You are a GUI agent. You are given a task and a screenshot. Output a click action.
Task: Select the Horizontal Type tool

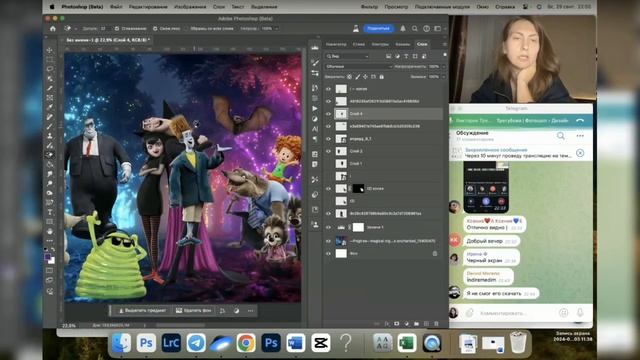point(50,212)
